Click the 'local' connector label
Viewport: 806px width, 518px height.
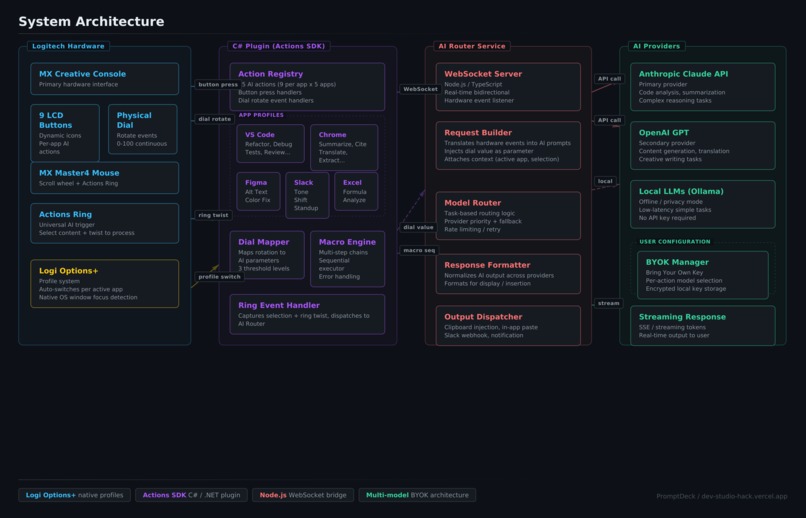coord(605,181)
